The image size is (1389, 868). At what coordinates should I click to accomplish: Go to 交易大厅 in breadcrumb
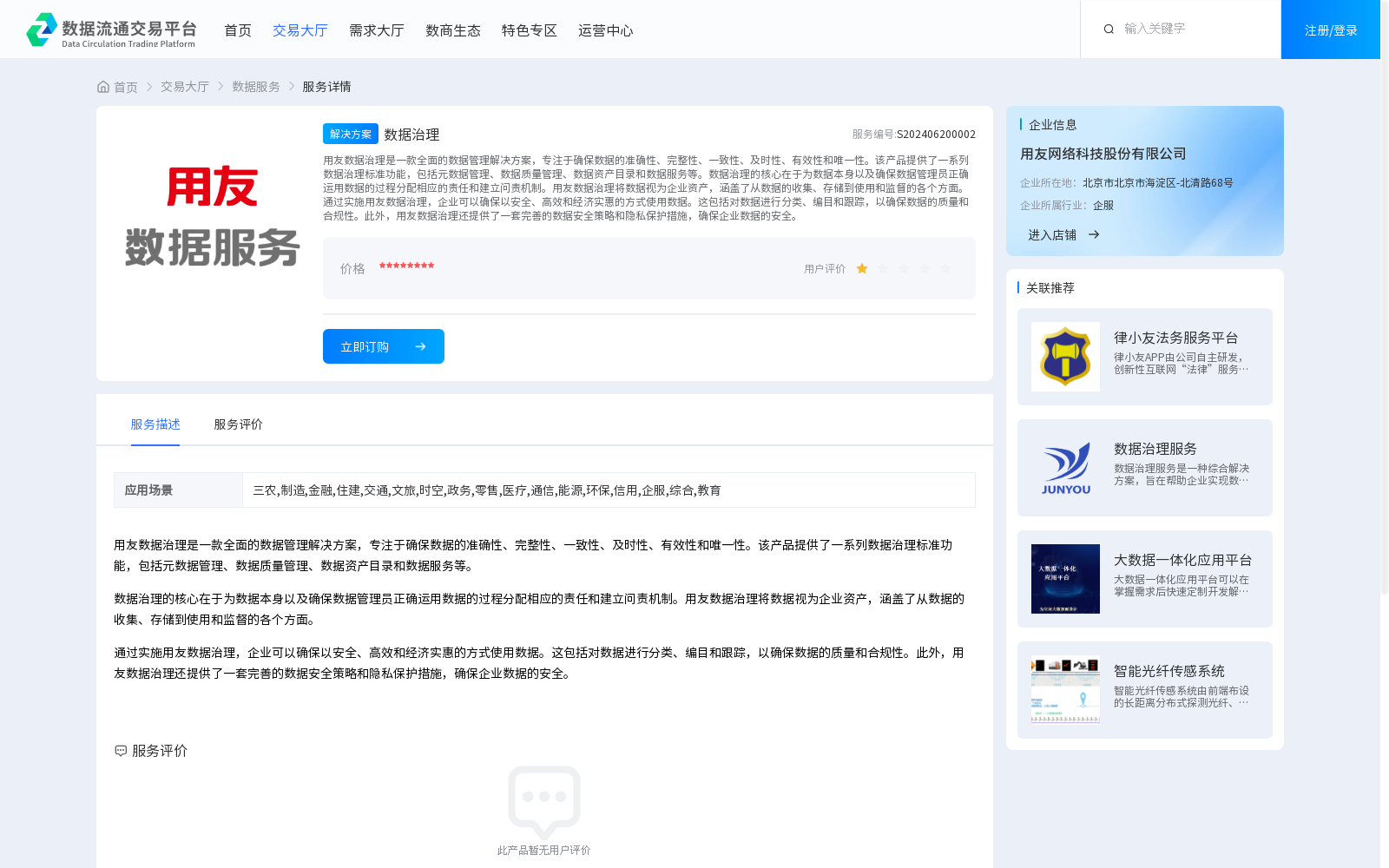[185, 87]
